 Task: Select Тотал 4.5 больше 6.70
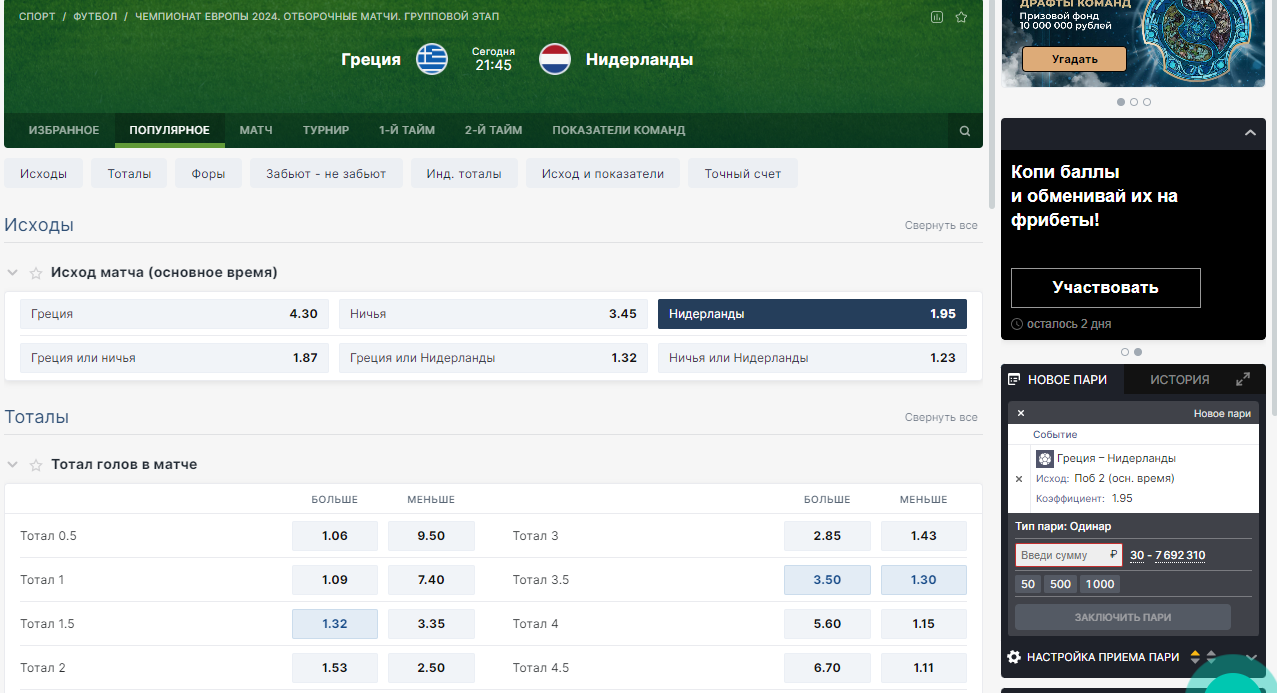827,668
